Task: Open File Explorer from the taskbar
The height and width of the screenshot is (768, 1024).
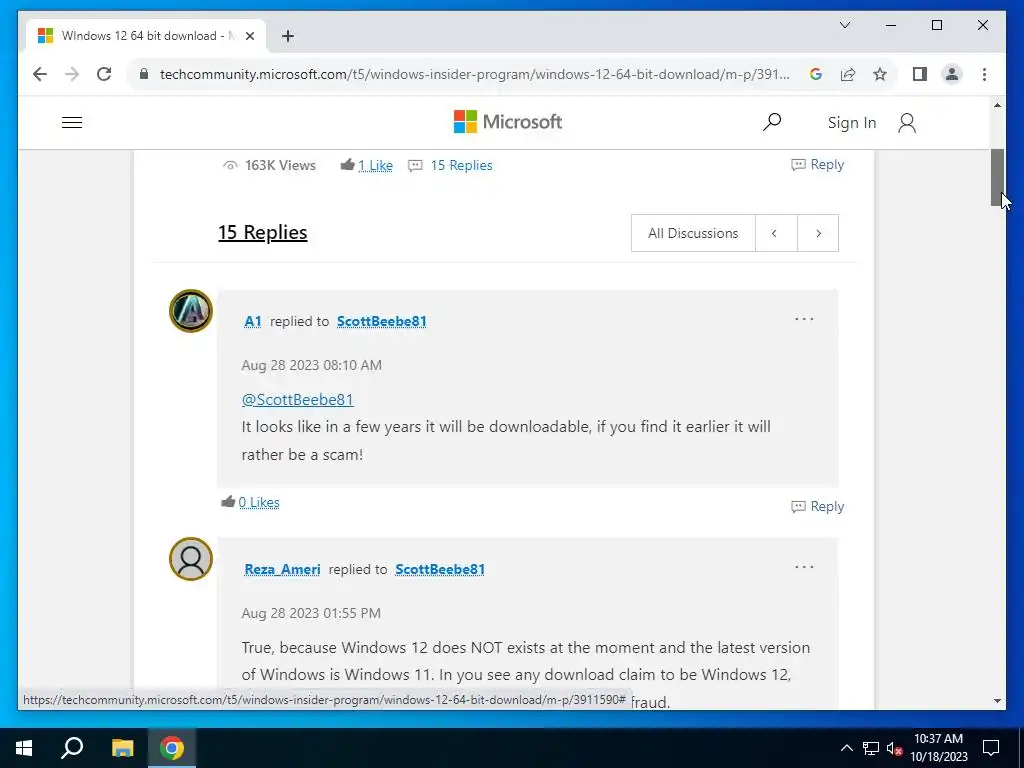Action: (122, 748)
